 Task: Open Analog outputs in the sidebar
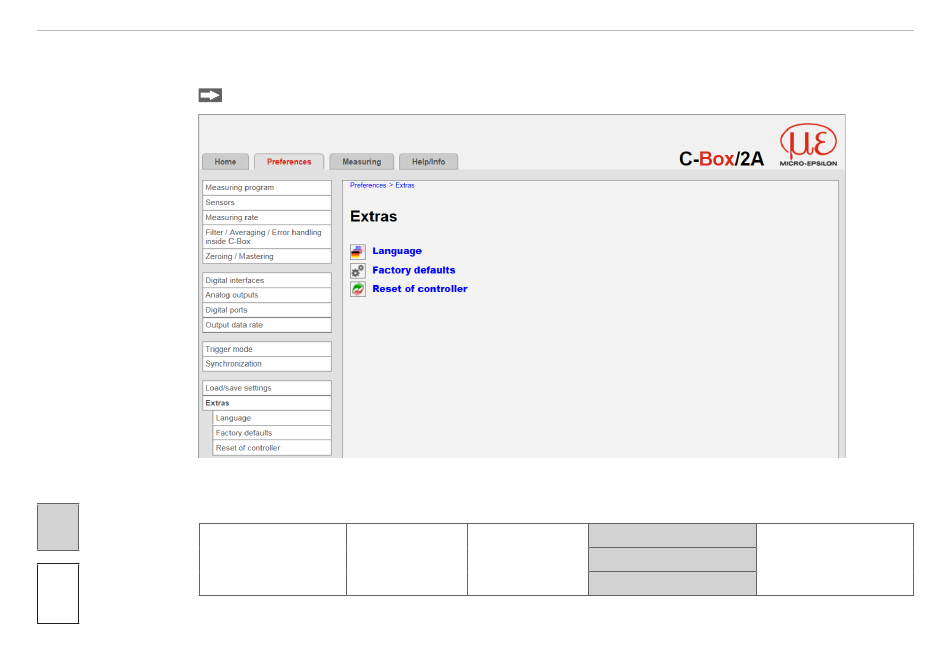[x=267, y=295]
